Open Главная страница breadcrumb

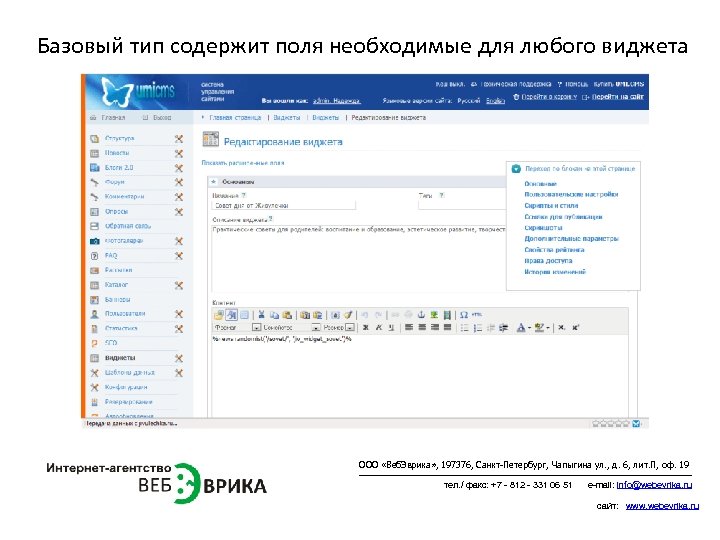[235, 118]
